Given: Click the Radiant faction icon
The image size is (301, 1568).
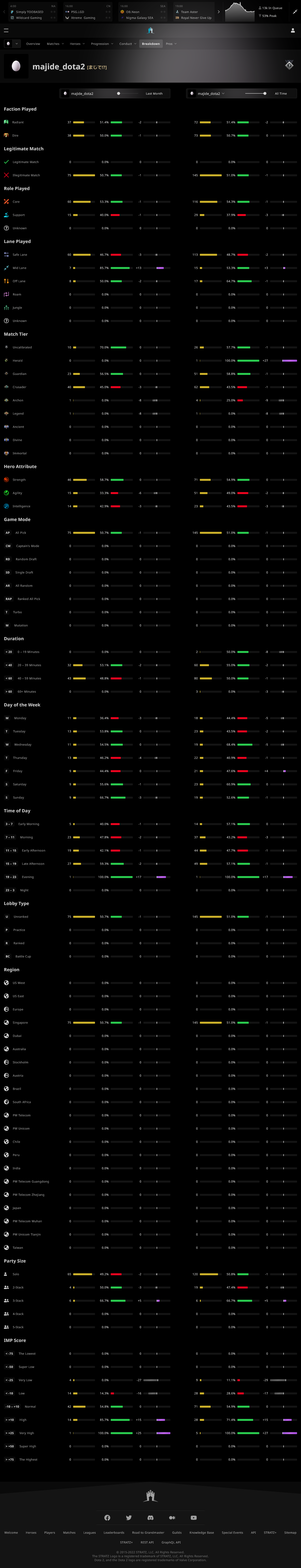Looking at the screenshot, I should pos(6,122).
